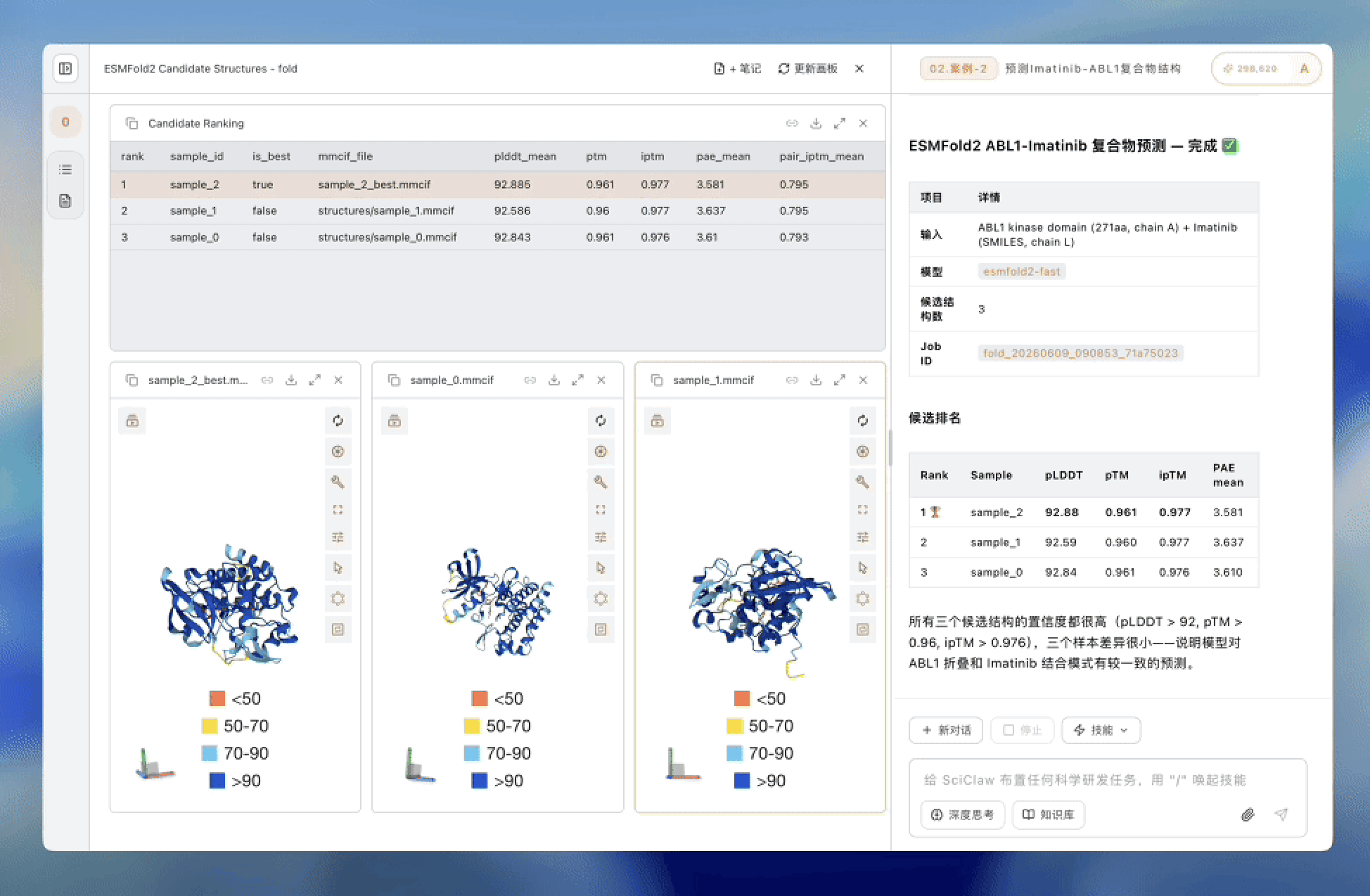The height and width of the screenshot is (896, 1370).
Task: Open the user avatar A menu
Action: (x=1305, y=68)
